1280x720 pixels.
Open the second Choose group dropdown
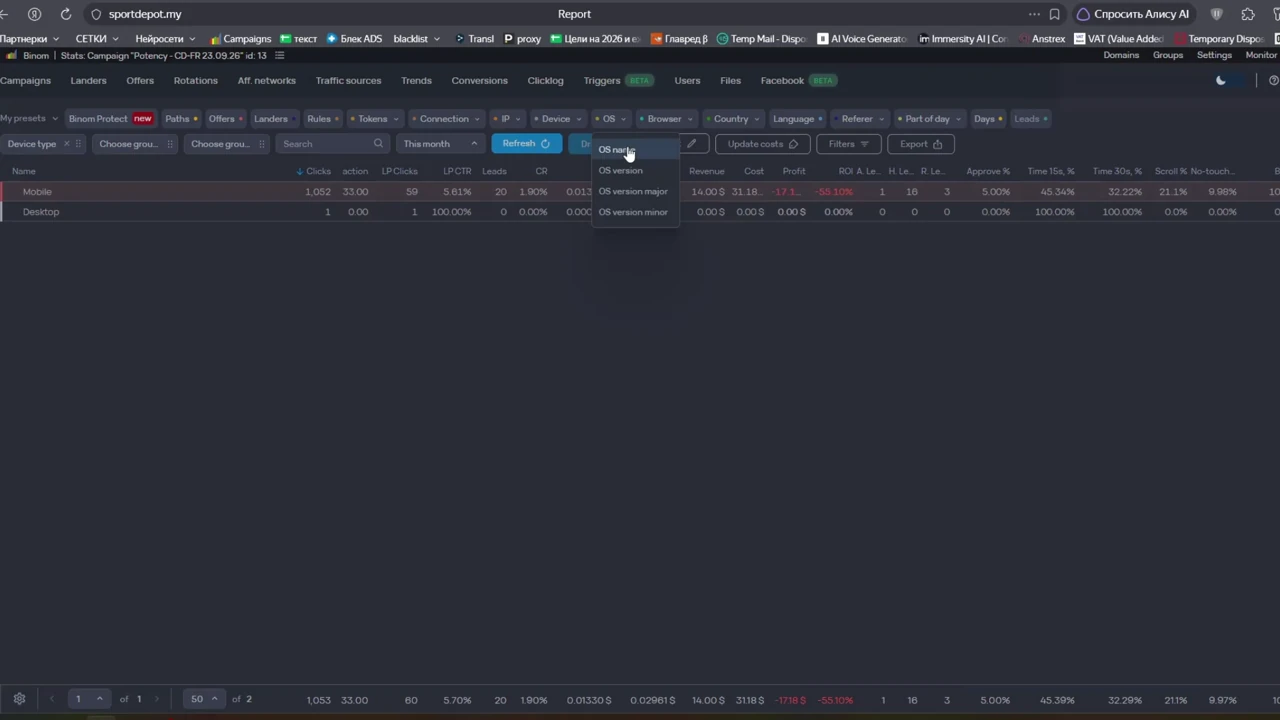(228, 144)
